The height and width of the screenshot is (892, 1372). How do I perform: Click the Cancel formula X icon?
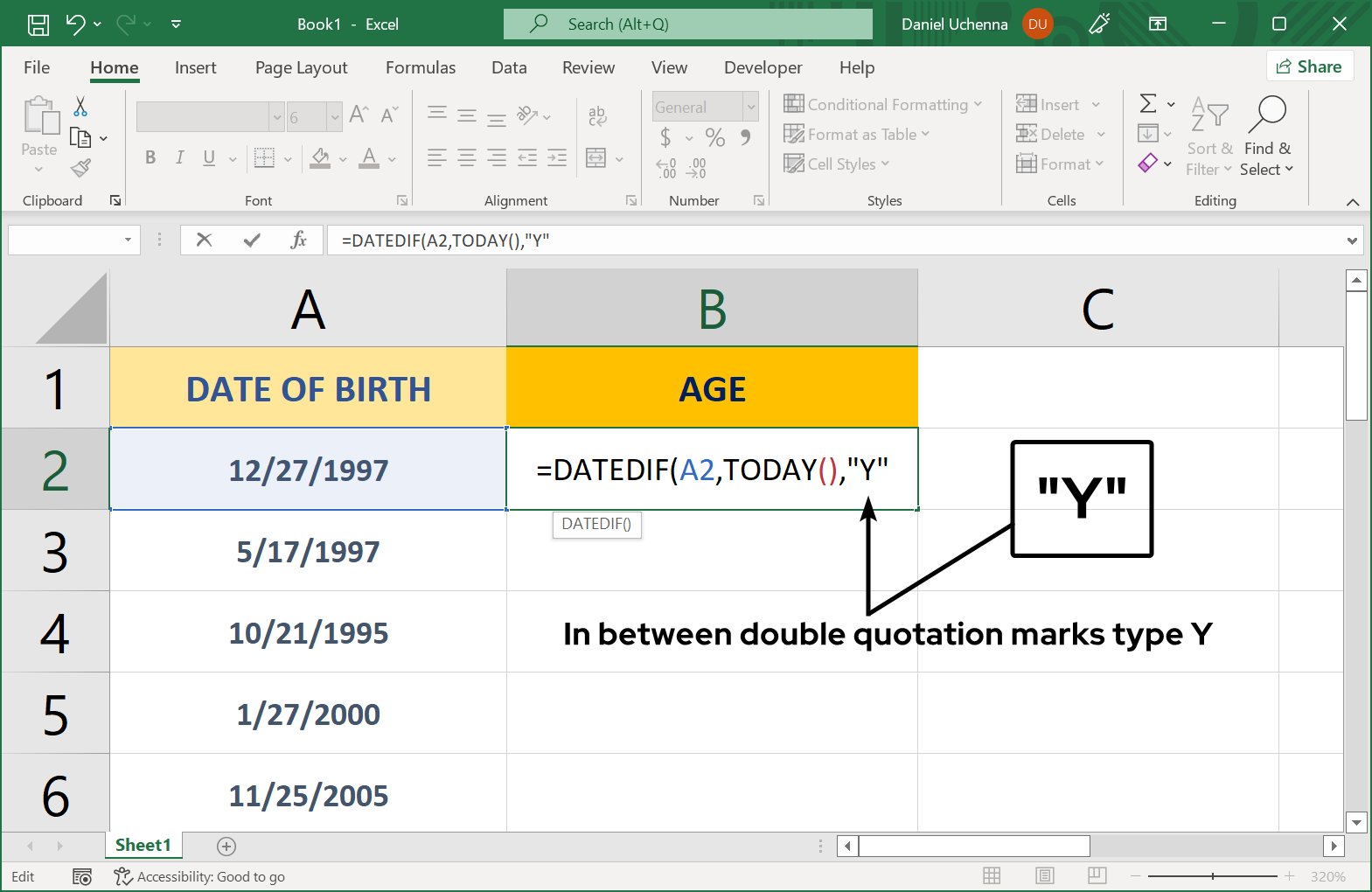(204, 240)
